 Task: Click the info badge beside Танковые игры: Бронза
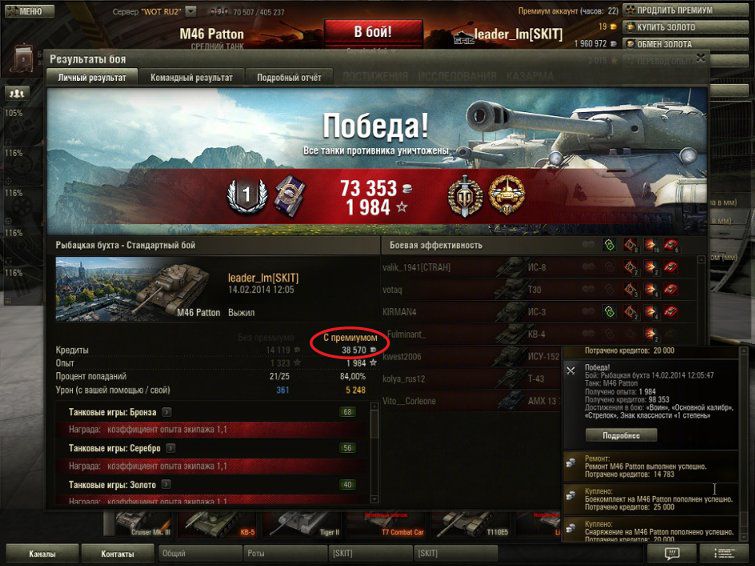coord(166,412)
